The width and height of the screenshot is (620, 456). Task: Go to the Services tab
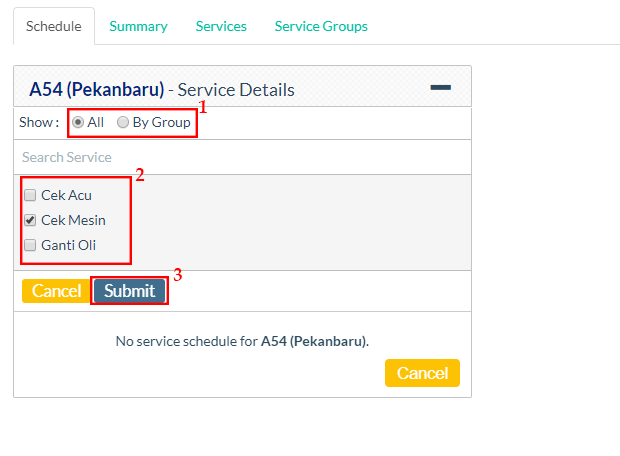[221, 26]
